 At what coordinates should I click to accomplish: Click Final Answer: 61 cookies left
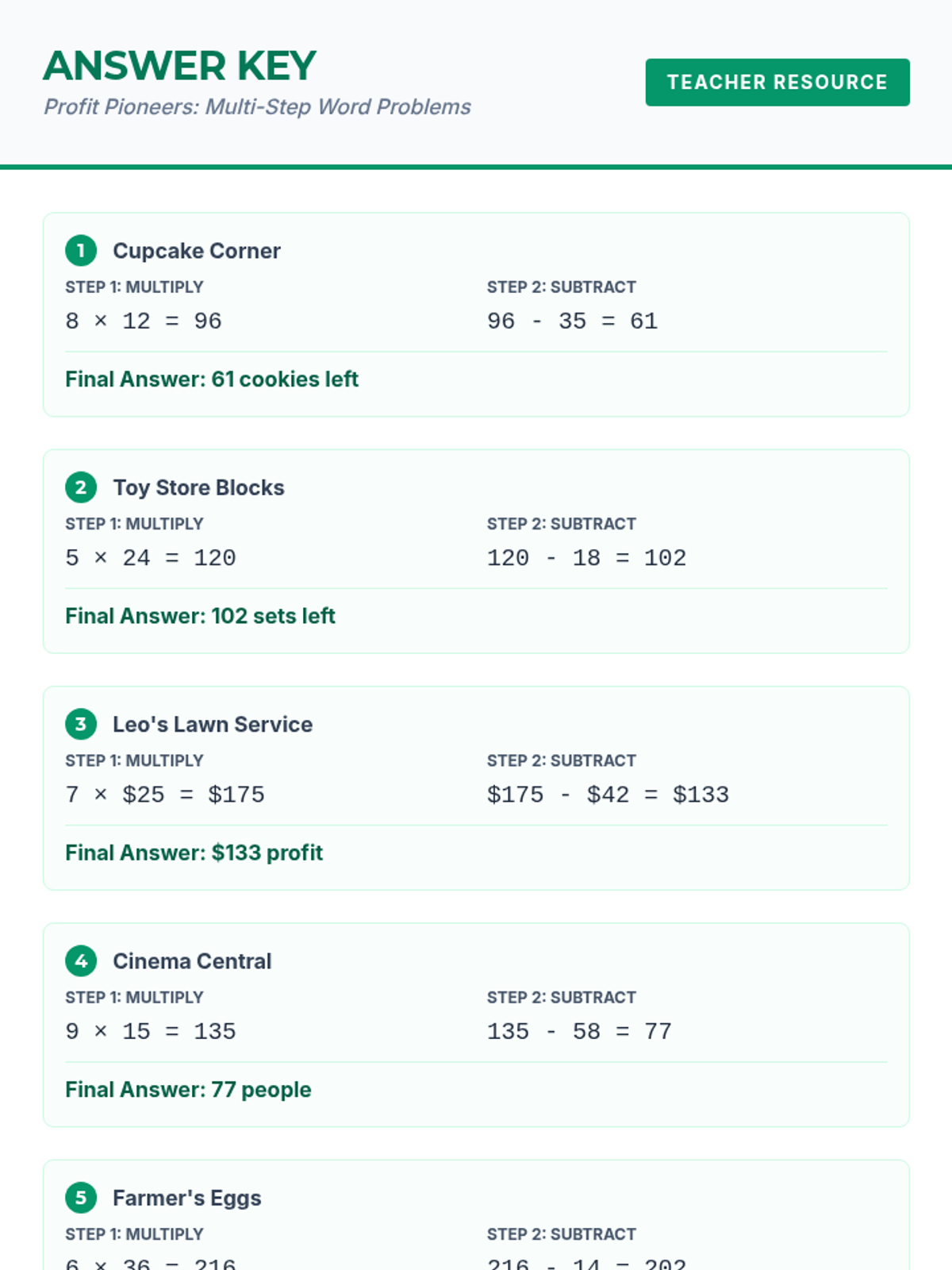(x=212, y=379)
